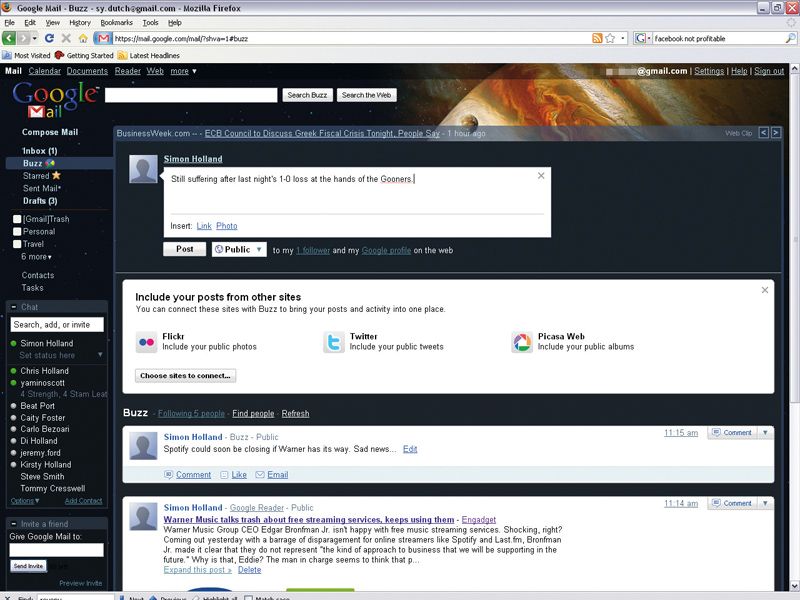
Task: Click the Twitter bird icon
Action: [x=334, y=342]
